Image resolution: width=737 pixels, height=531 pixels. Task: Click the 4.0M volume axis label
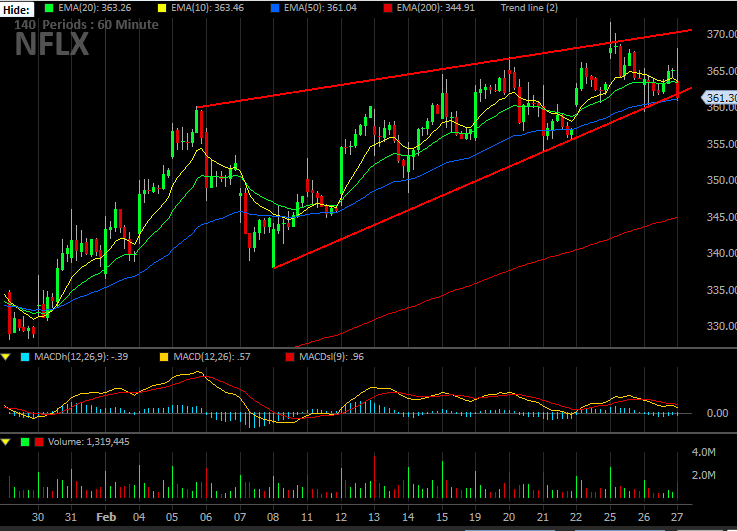(x=704, y=453)
